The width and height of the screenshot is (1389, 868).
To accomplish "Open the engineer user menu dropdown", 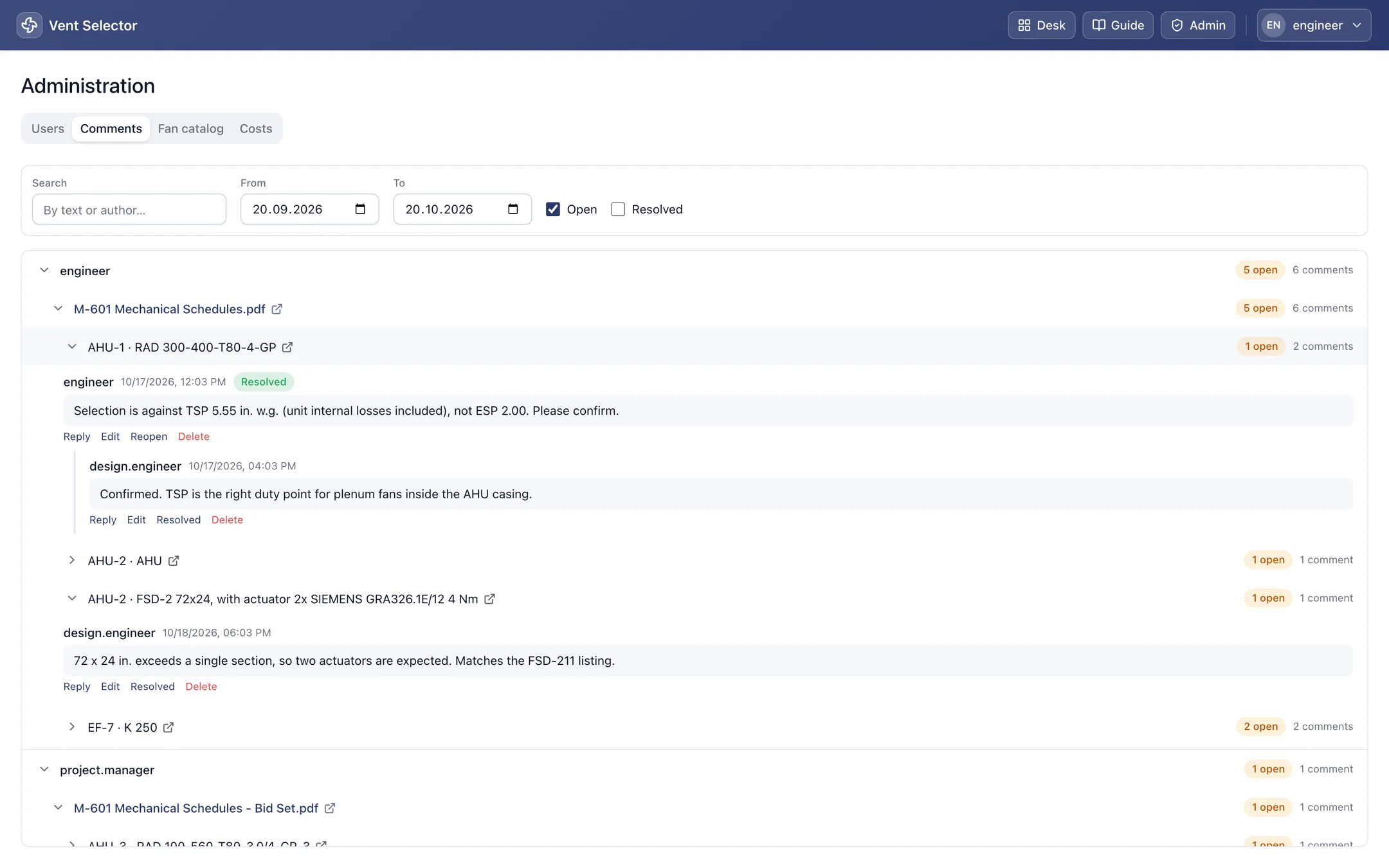I will 1314,25.
